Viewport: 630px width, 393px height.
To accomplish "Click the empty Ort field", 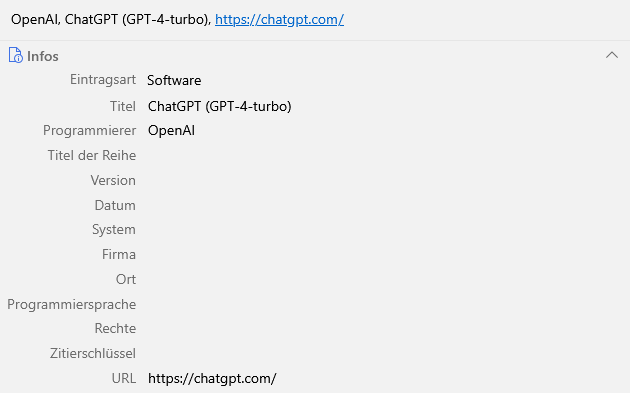I will point(384,279).
